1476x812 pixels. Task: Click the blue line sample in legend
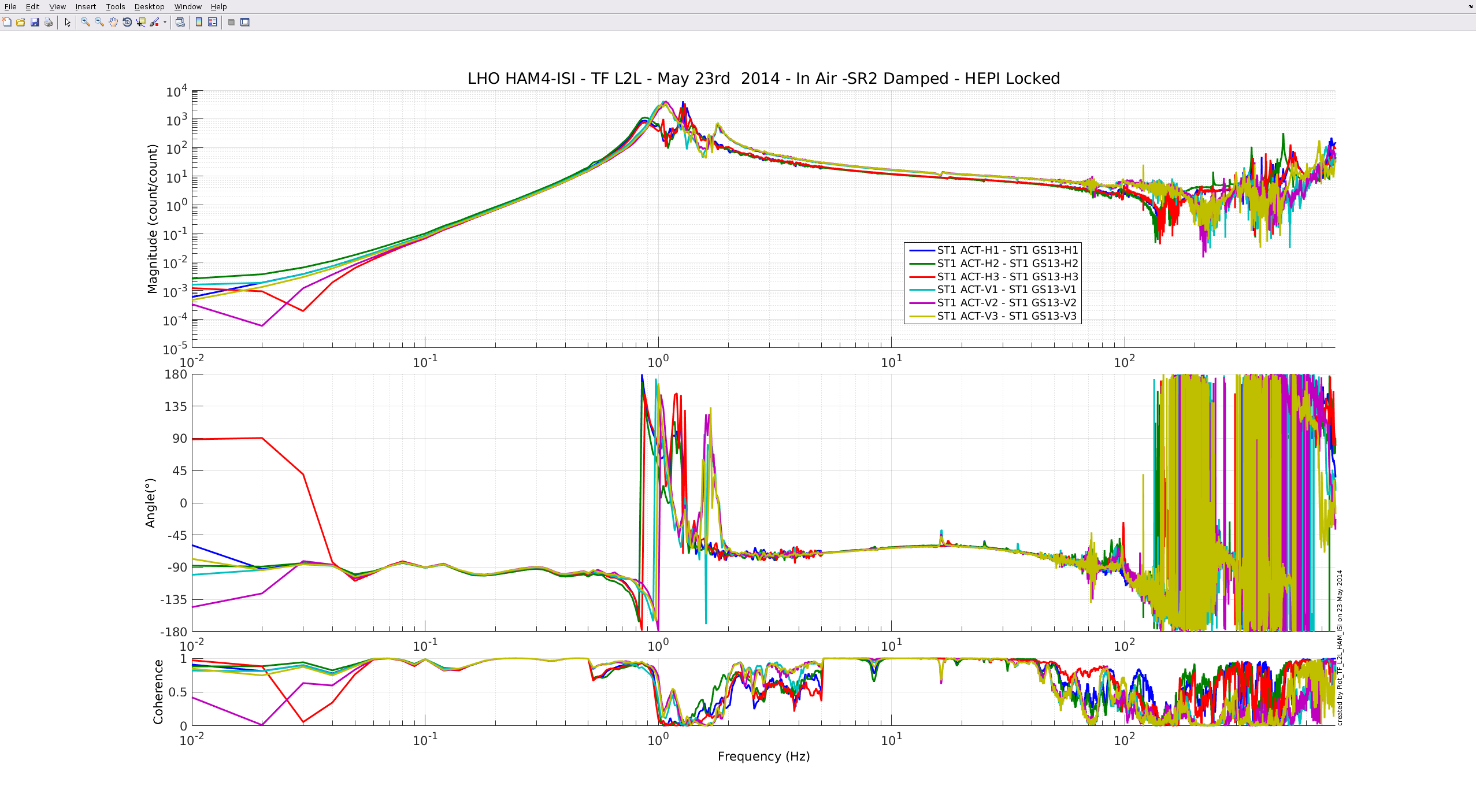click(922, 250)
